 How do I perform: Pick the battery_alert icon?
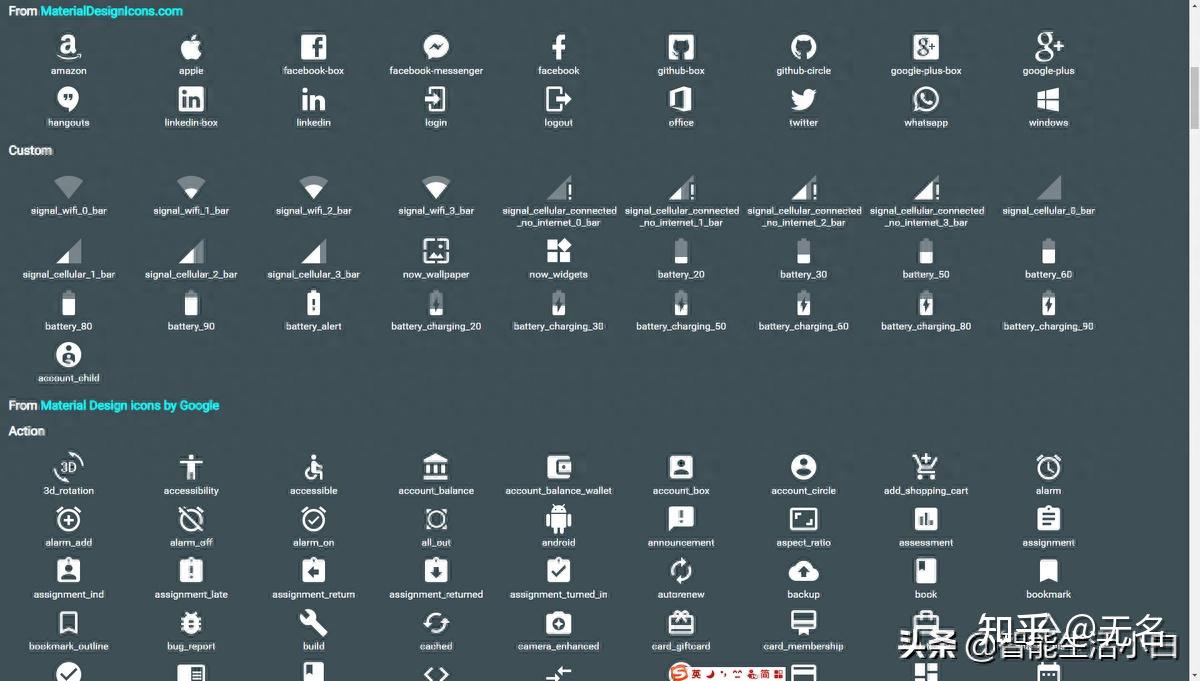(314, 303)
